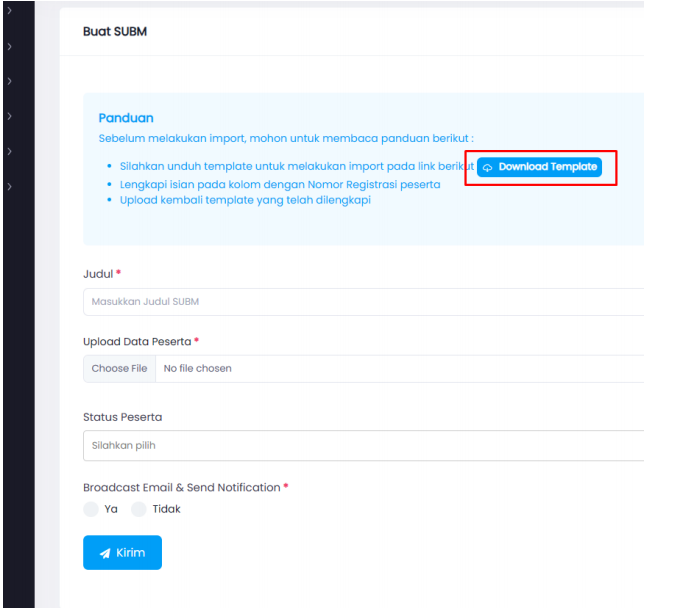
Task: Expand the fourth sidebar chevron from top
Action: coord(9,116)
